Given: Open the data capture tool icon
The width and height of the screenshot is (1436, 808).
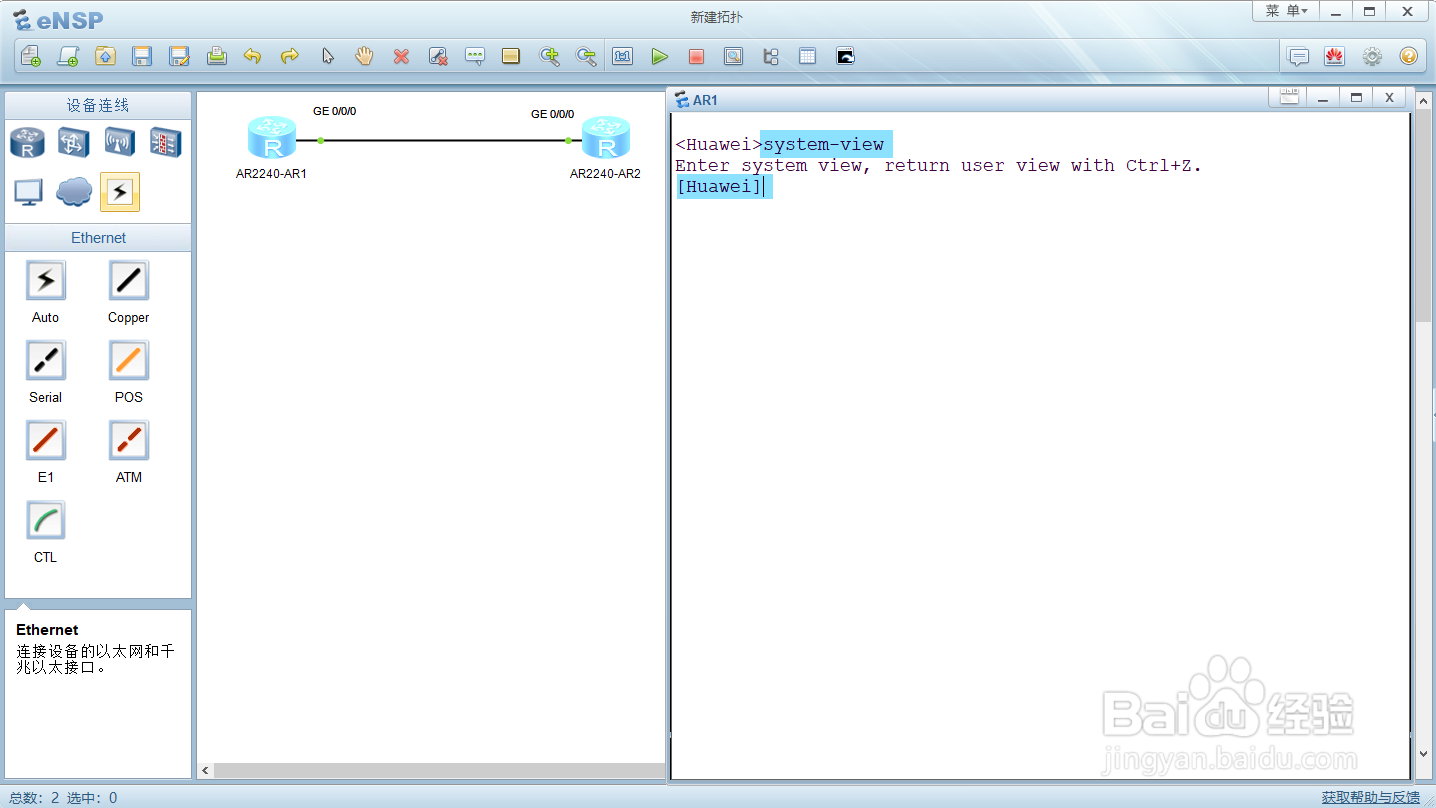Looking at the screenshot, I should point(733,57).
